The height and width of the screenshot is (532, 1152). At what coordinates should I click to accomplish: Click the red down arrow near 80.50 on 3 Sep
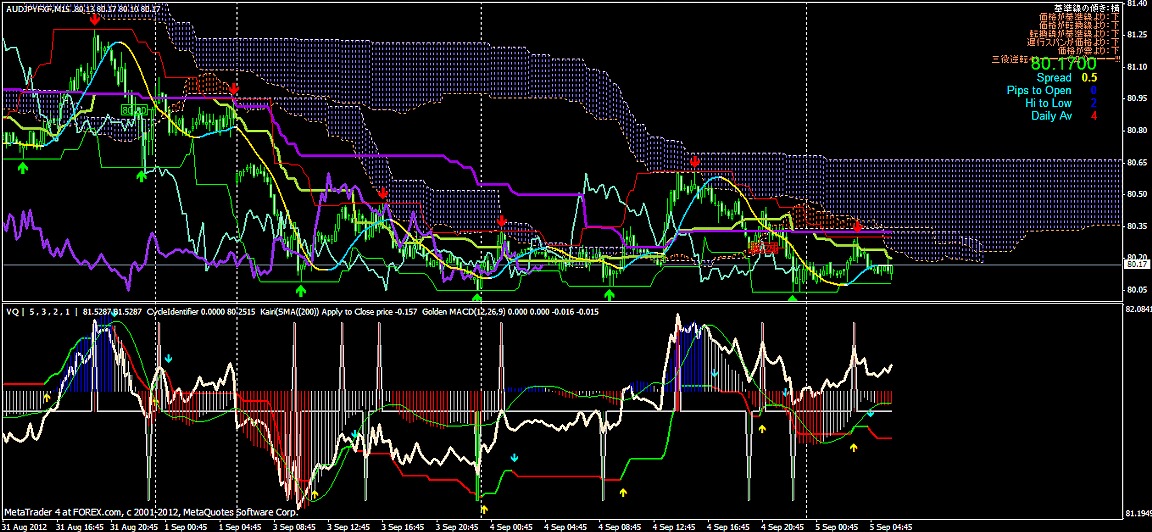point(382,192)
